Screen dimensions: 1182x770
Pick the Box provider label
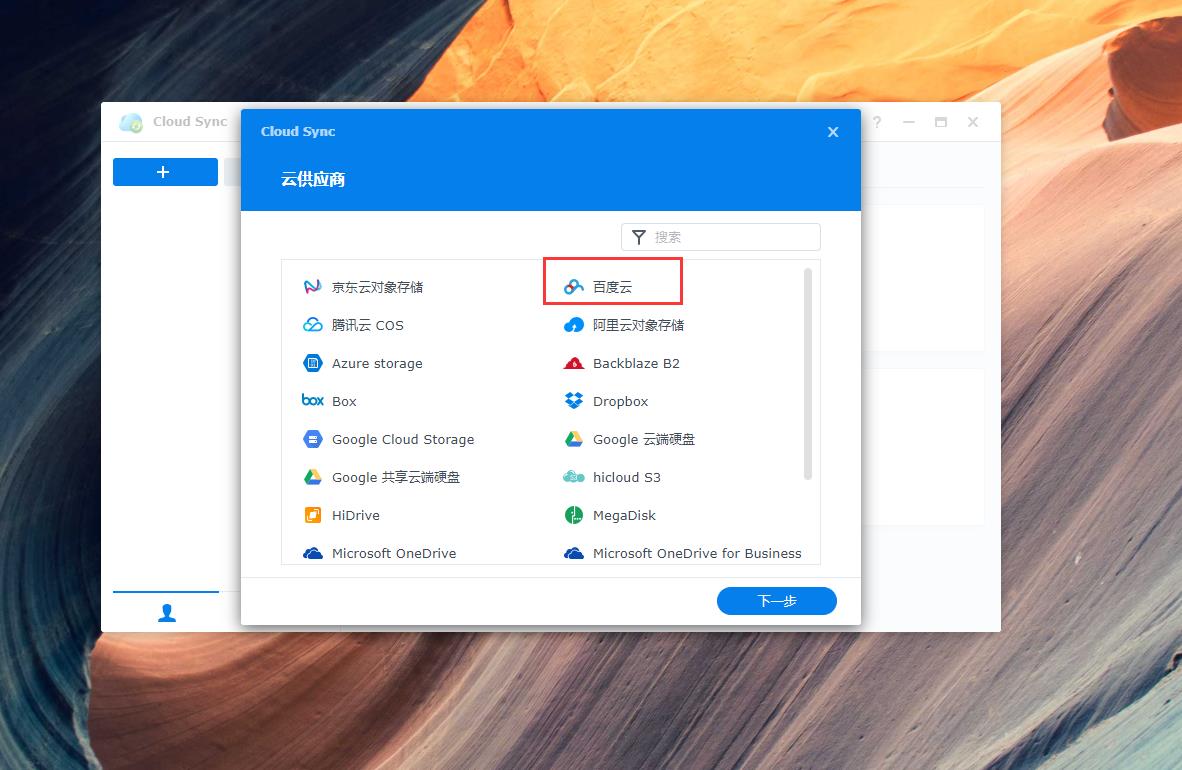pos(344,401)
